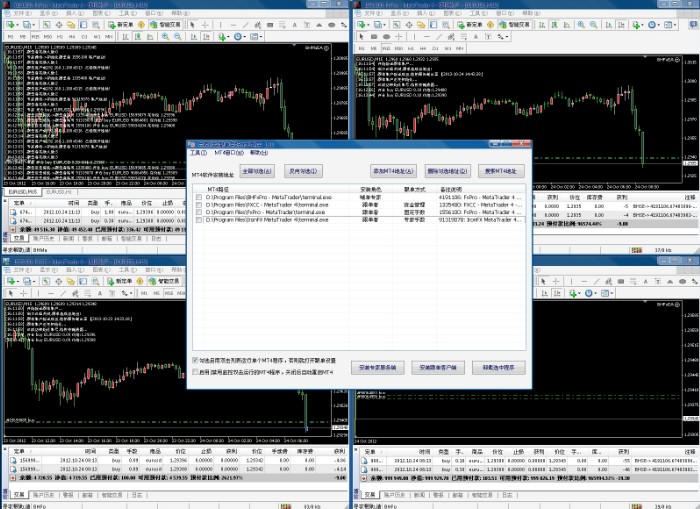Open periods clock dropdown in top-left MT4 window

point(240,37)
